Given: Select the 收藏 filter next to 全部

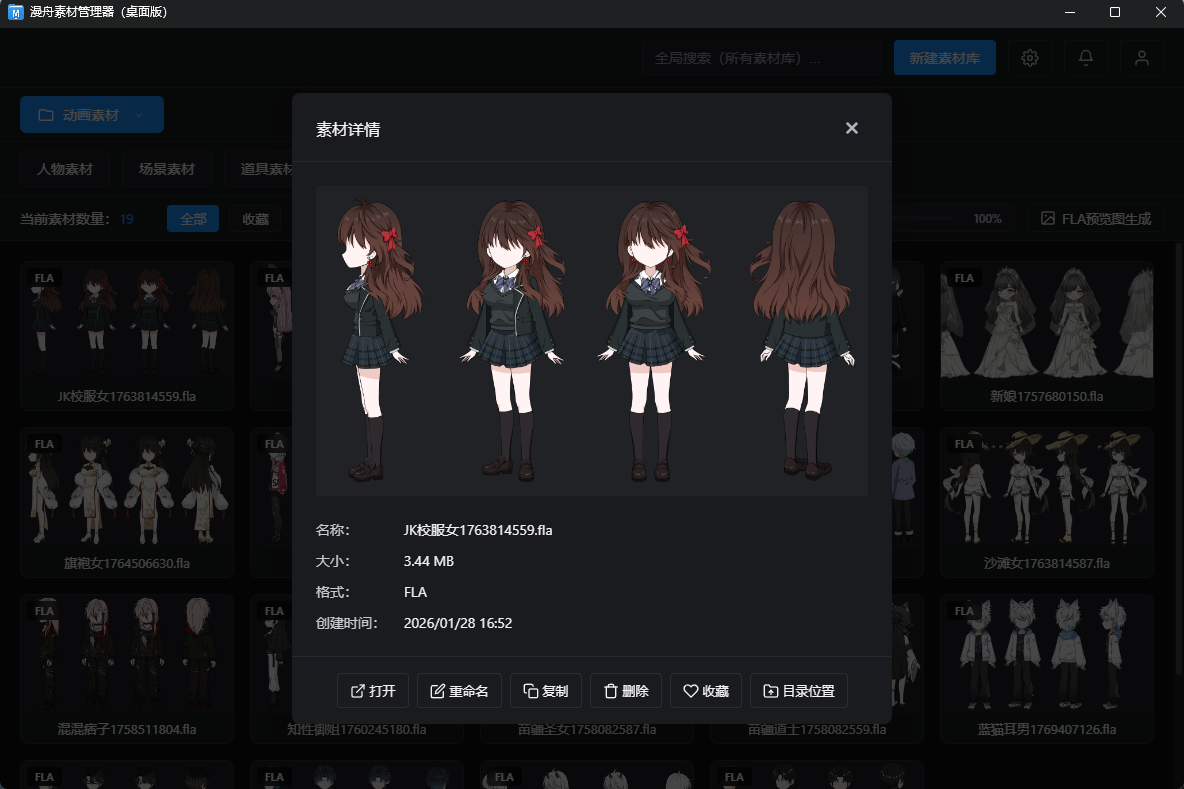Looking at the screenshot, I should pyautogui.click(x=255, y=219).
